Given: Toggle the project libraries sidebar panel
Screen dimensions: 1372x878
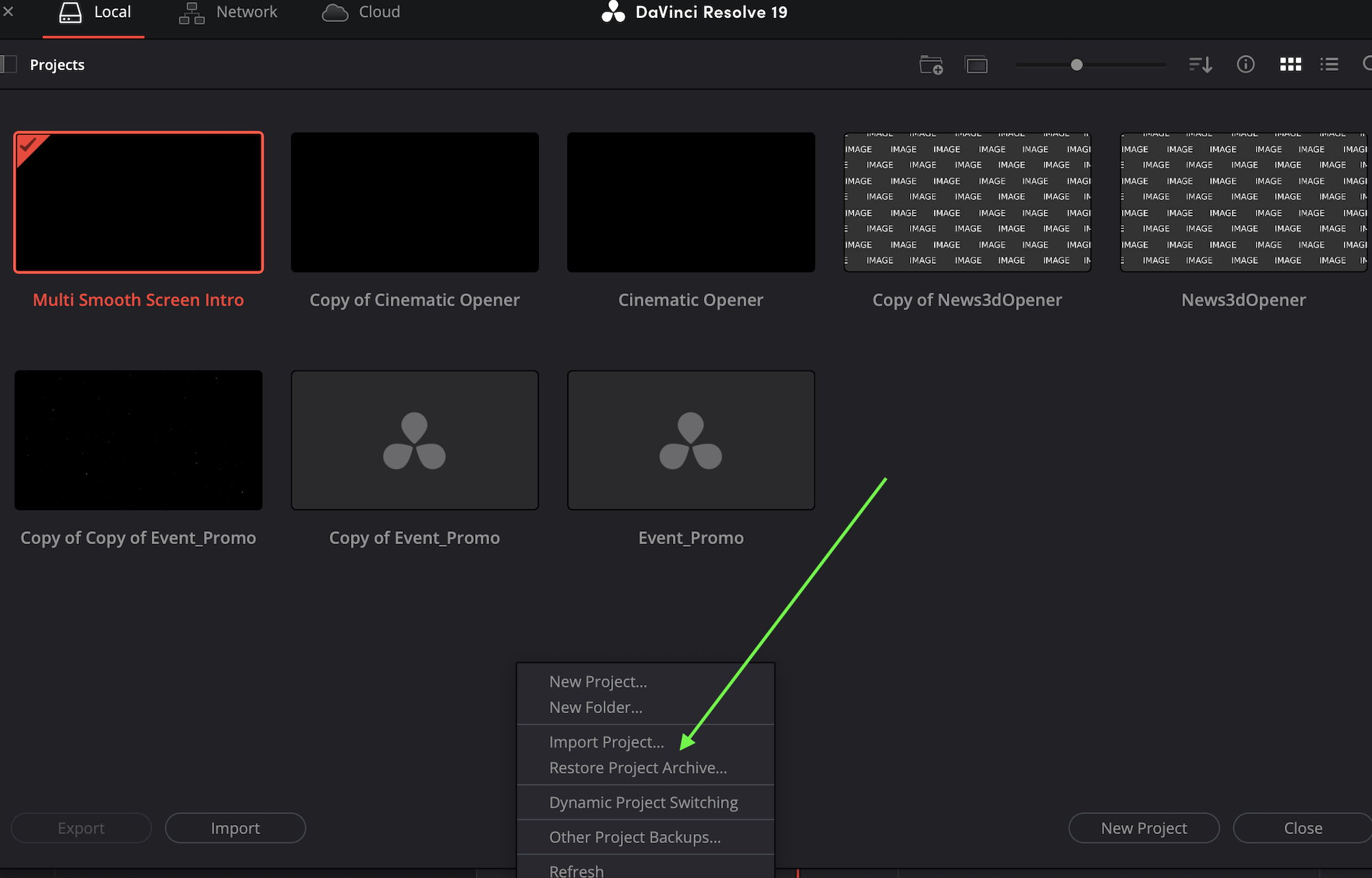Looking at the screenshot, I should pyautogui.click(x=8, y=65).
